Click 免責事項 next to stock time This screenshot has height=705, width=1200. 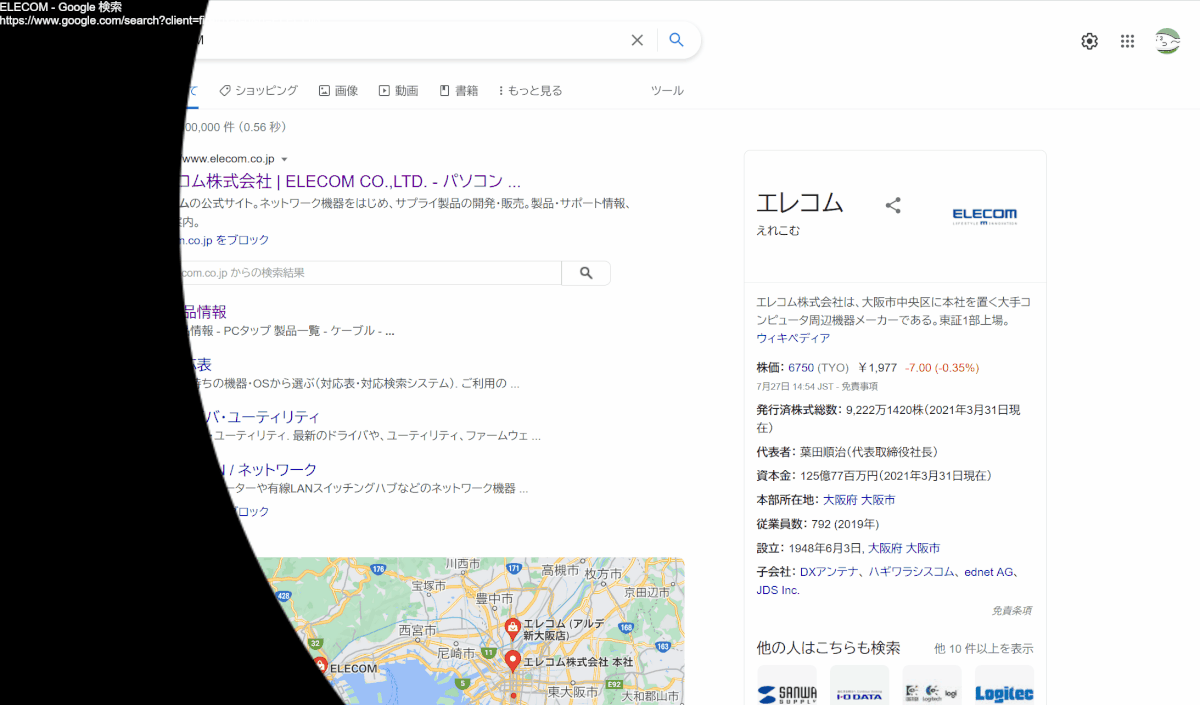pyautogui.click(x=859, y=386)
